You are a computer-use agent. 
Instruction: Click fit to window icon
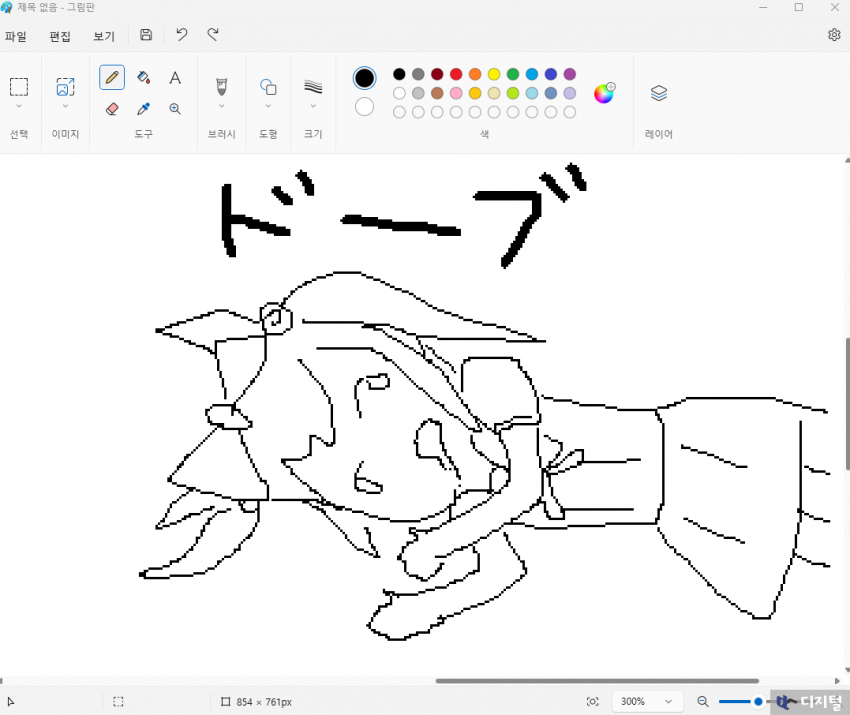593,701
